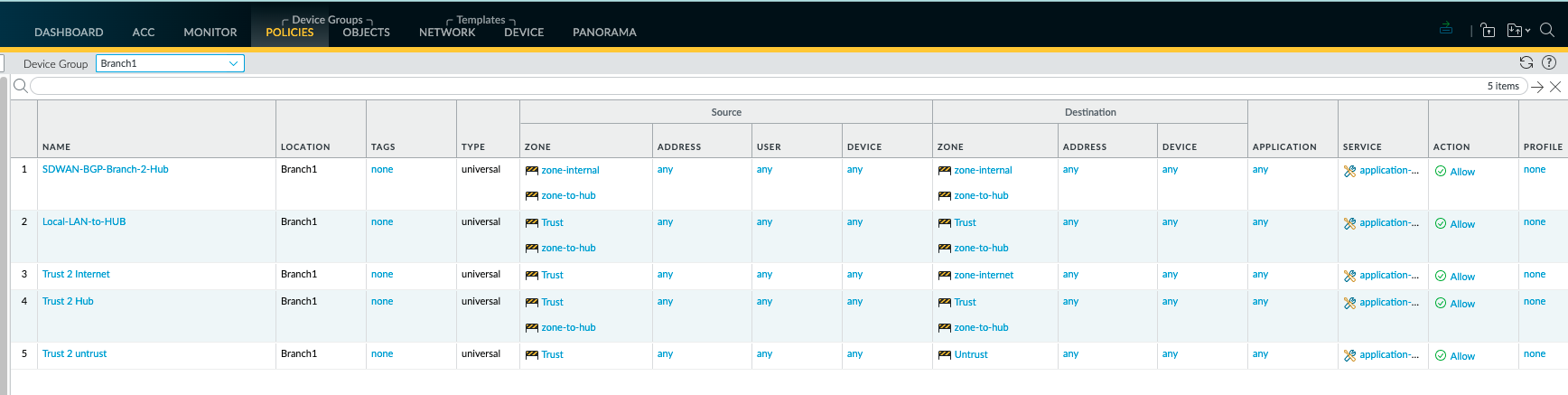The image size is (1568, 395).
Task: Open the help question mark icon
Action: pyautogui.click(x=1549, y=62)
